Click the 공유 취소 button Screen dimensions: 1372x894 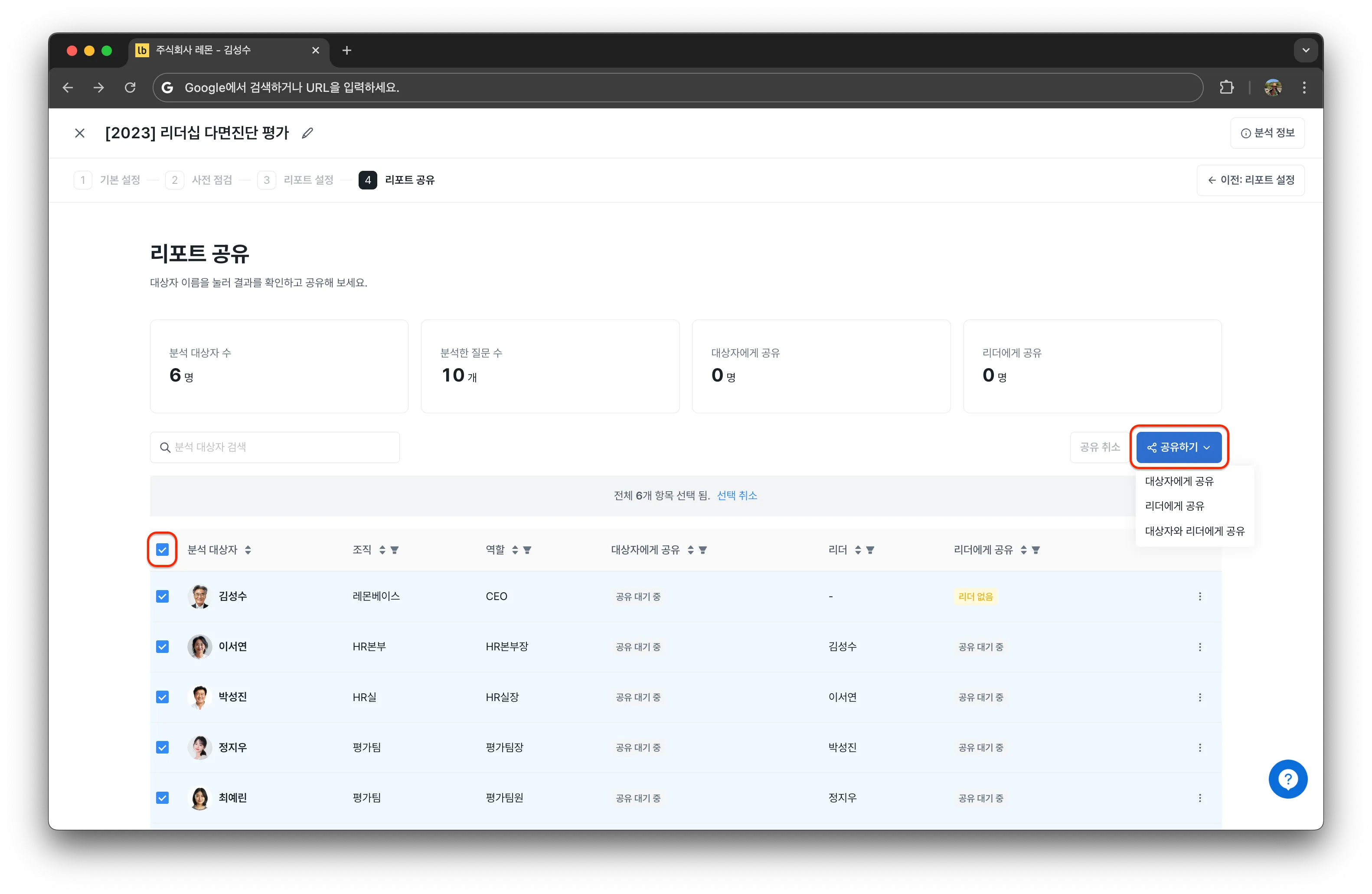[1099, 447]
